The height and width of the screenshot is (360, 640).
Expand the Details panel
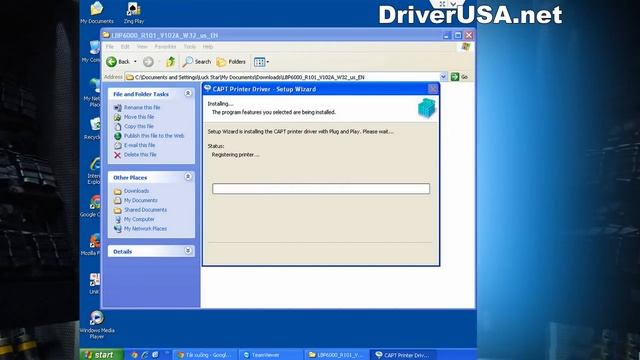click(x=188, y=251)
